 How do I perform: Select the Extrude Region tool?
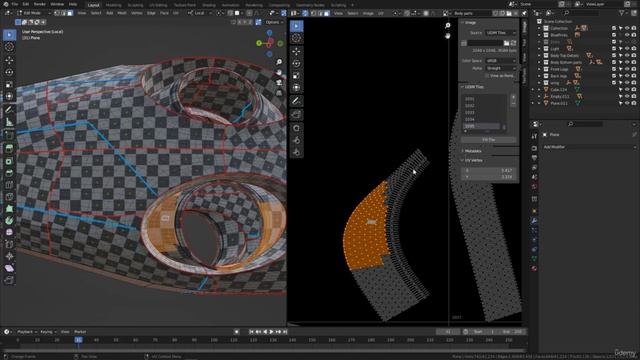[9, 149]
